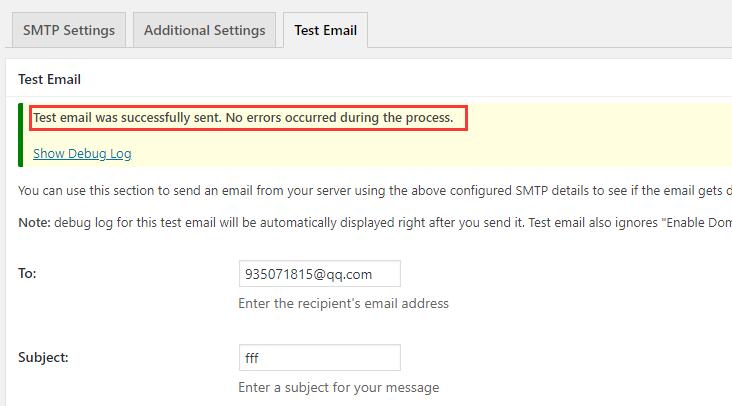Screen dimensions: 732x406
Task: Click the Test Email section heading
Action: click(49, 79)
